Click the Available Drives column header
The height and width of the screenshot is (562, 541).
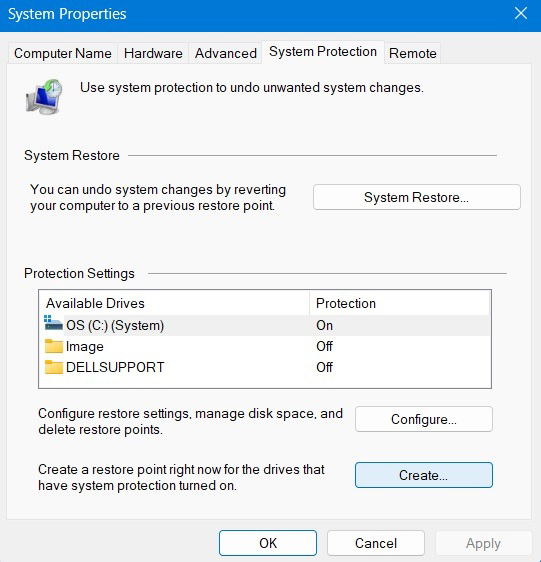[174, 303]
